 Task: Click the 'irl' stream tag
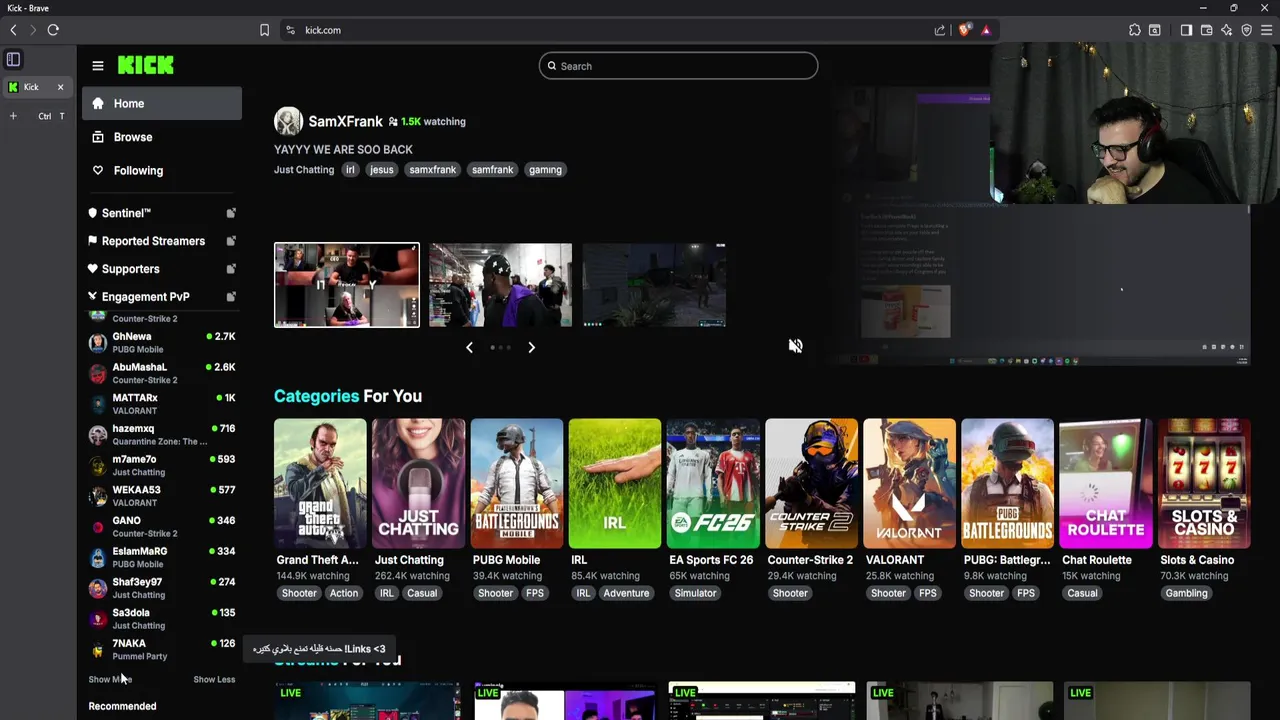pyautogui.click(x=350, y=170)
